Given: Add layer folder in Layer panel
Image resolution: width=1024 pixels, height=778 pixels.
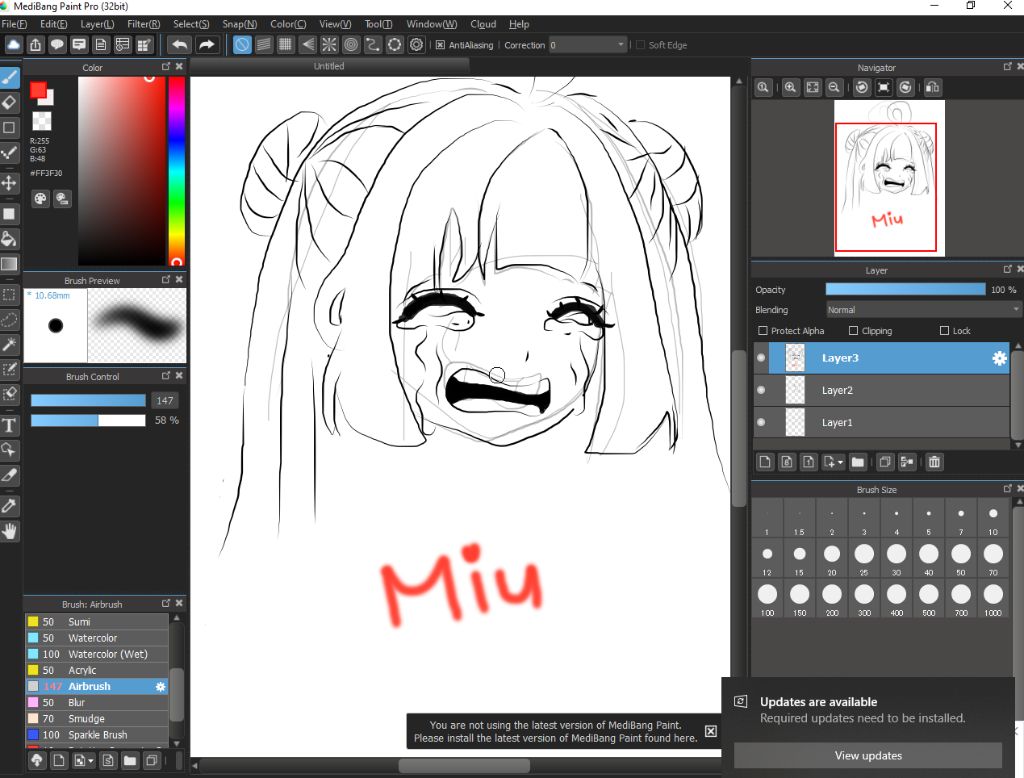Looking at the screenshot, I should [x=857, y=462].
